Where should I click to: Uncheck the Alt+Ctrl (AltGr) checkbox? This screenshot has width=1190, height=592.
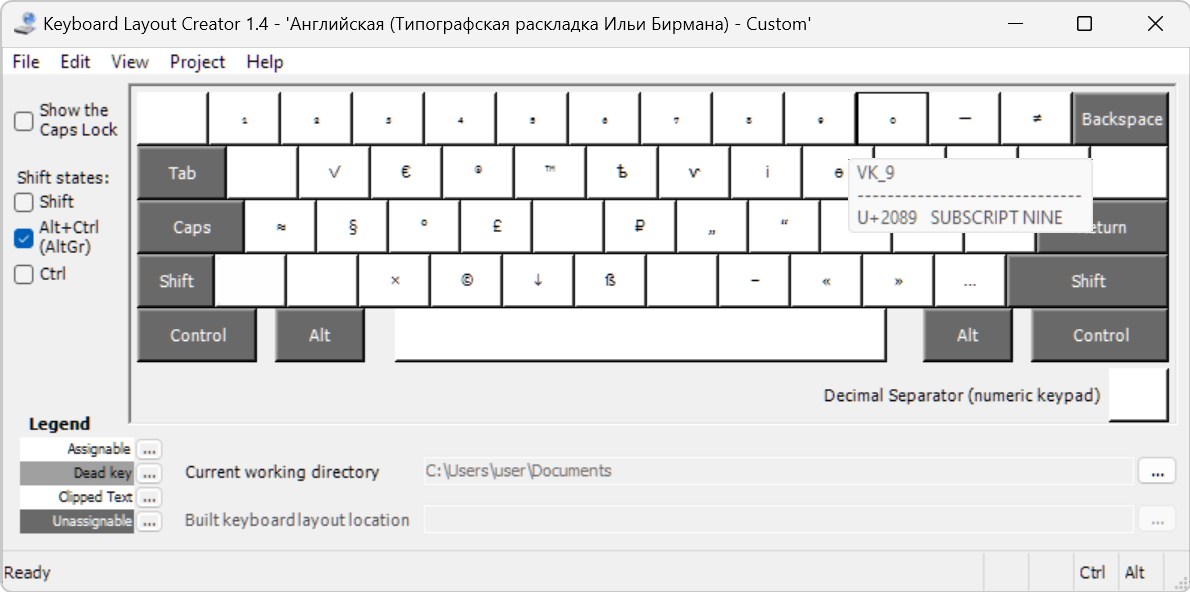24,238
